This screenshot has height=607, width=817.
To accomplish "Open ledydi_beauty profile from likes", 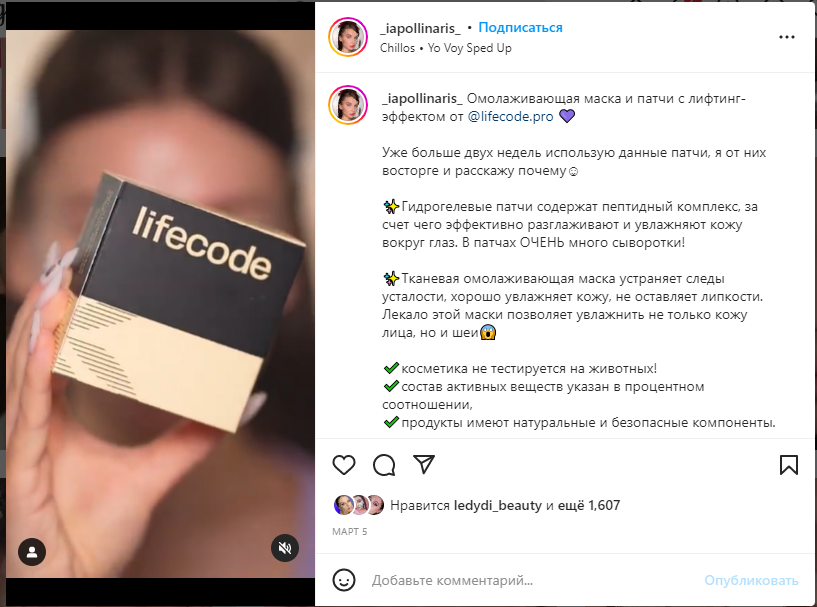I will 498,505.
